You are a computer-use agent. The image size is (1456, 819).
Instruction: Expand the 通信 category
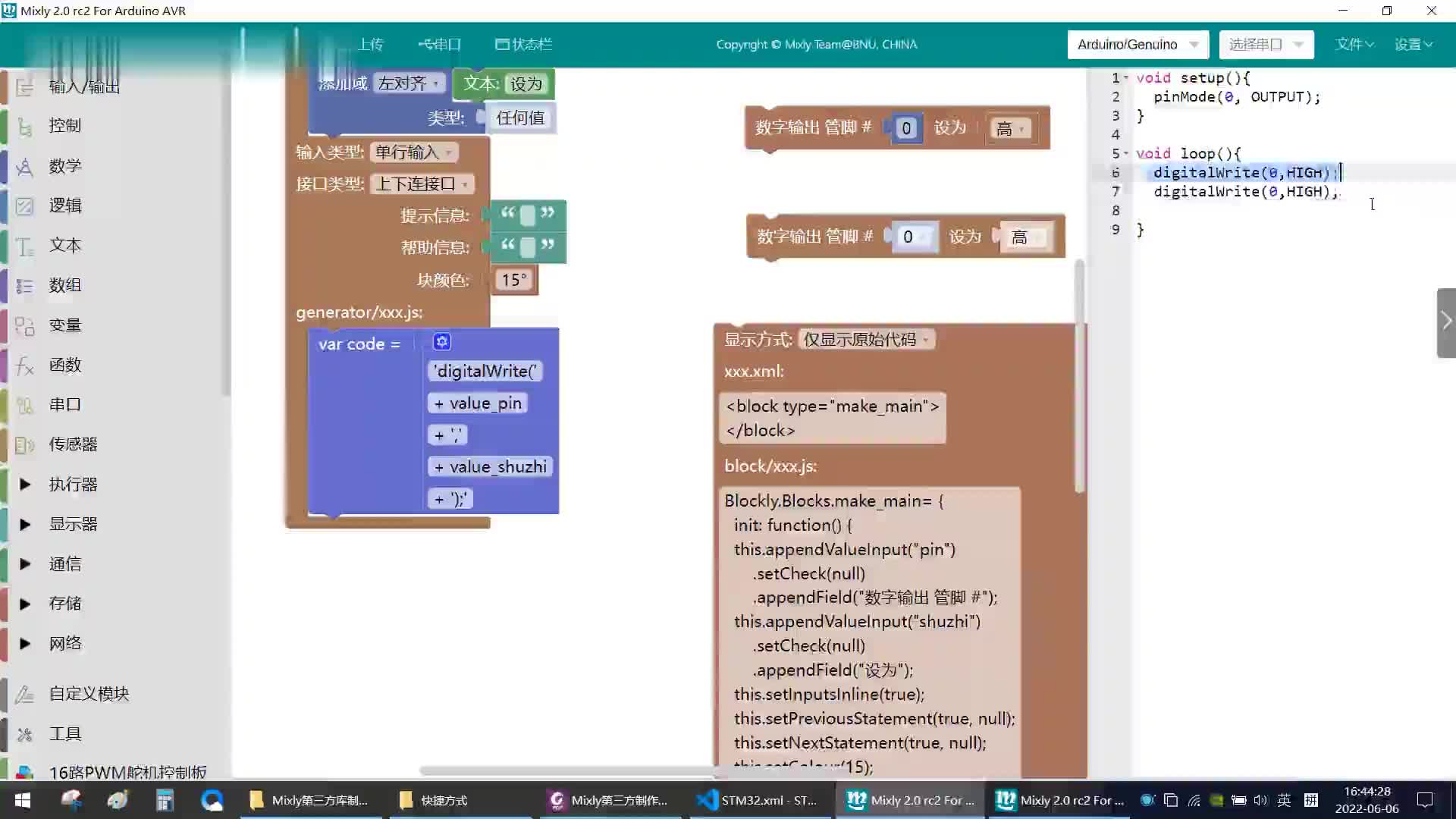25,564
